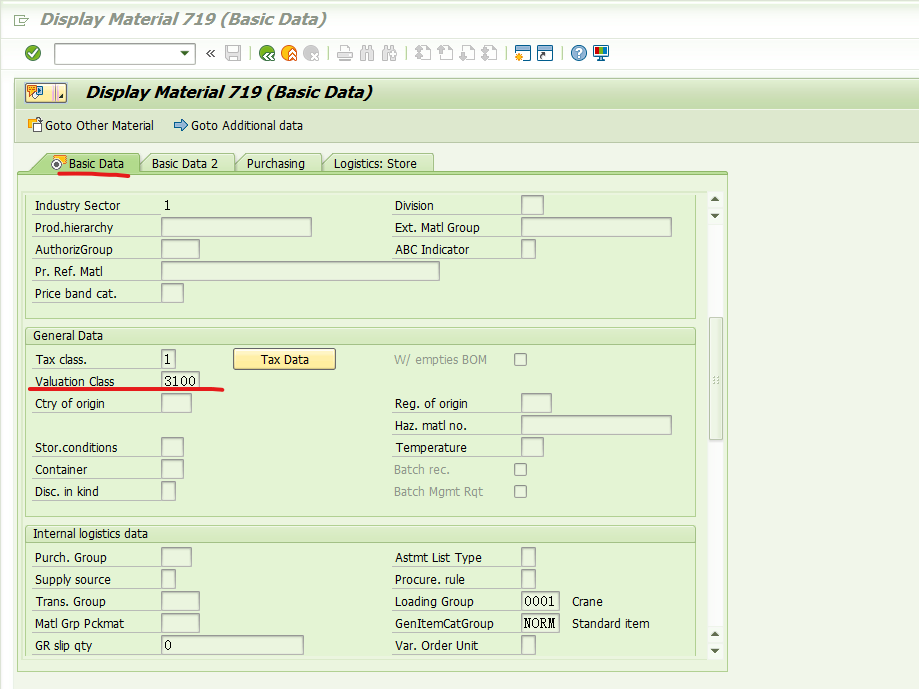Image resolution: width=919 pixels, height=689 pixels.
Task: Click the AuthorizGroup field
Action: pyautogui.click(x=181, y=249)
